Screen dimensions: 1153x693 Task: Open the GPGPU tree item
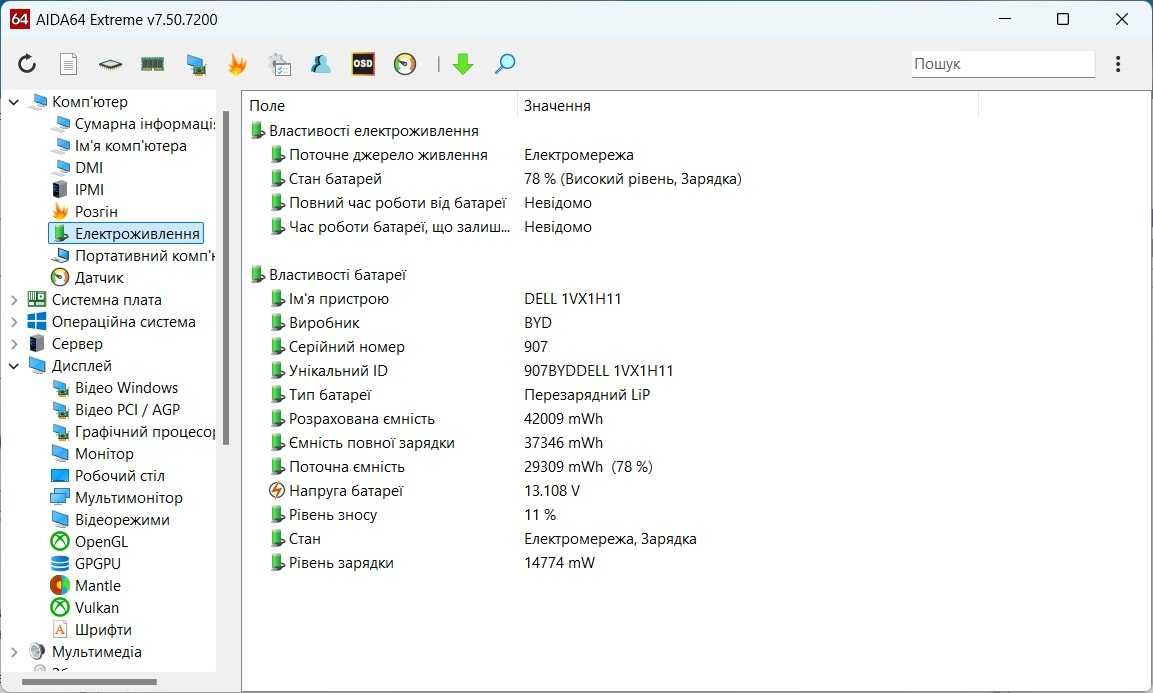86,564
